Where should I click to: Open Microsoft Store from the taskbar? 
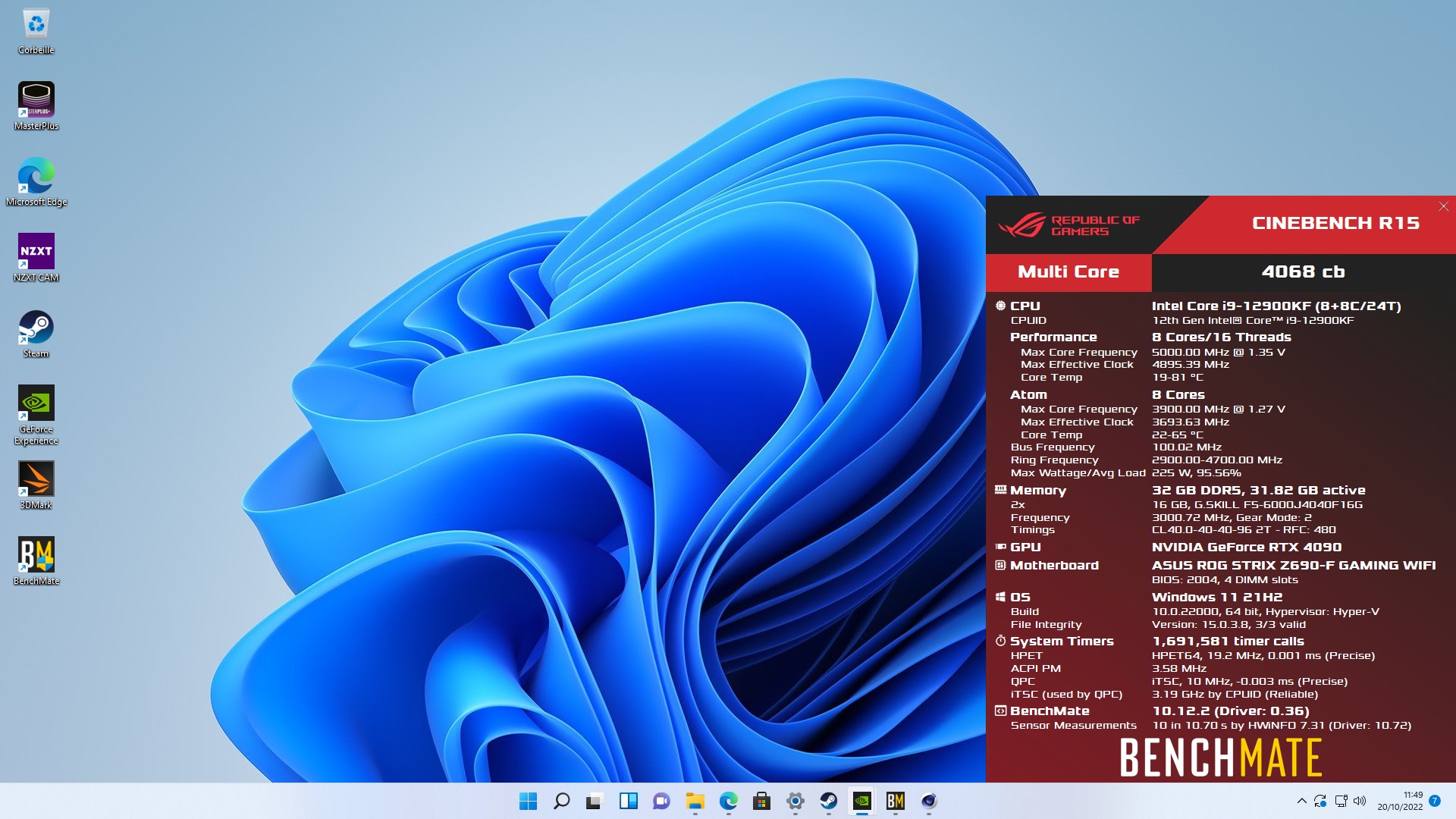click(761, 801)
